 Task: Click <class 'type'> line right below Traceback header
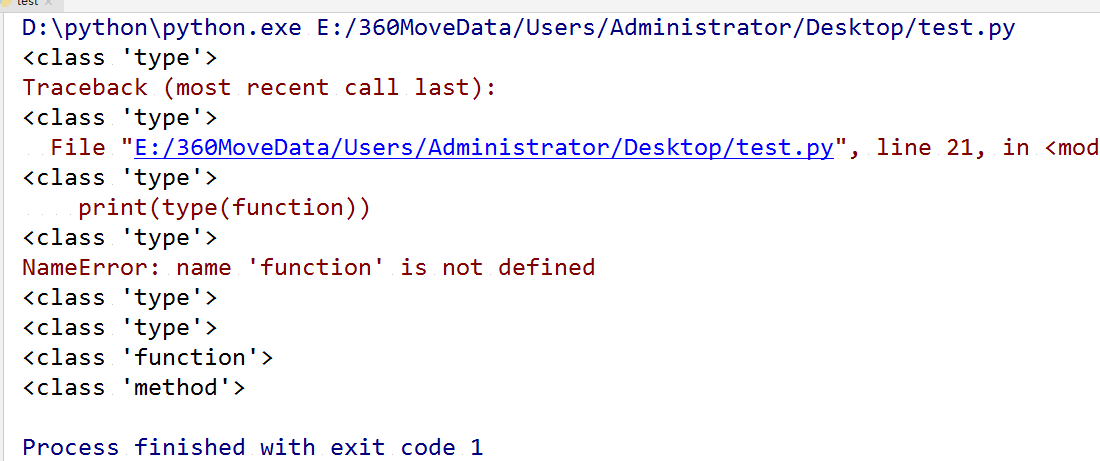pyautogui.click(x=120, y=117)
